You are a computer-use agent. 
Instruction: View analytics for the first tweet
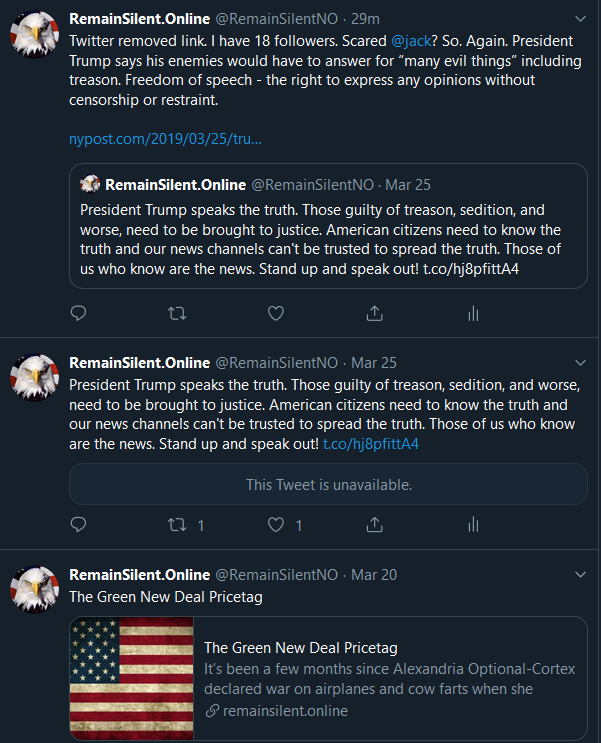pyautogui.click(x=472, y=313)
